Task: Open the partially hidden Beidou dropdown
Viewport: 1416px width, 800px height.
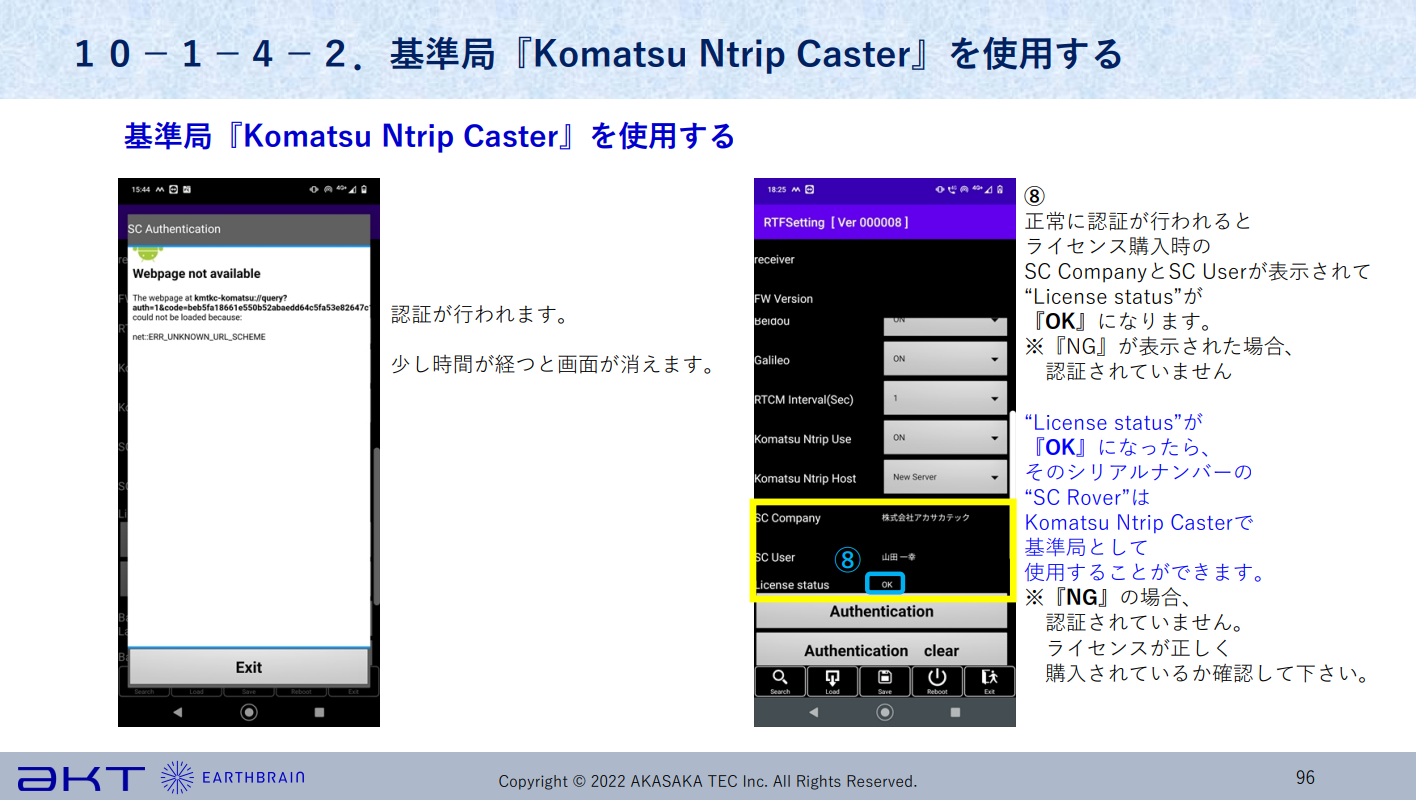Action: click(945, 325)
